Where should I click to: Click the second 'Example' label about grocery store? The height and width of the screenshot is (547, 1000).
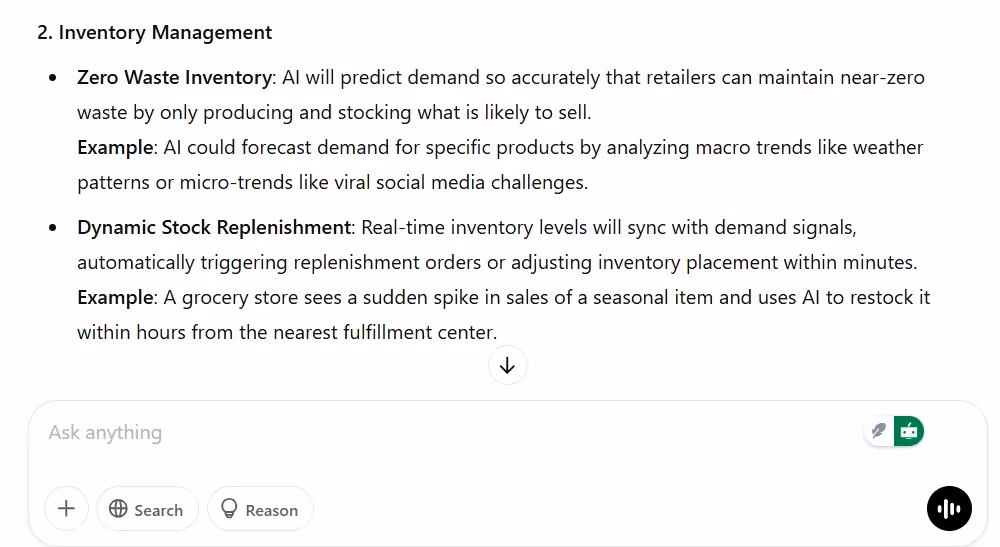point(116,297)
